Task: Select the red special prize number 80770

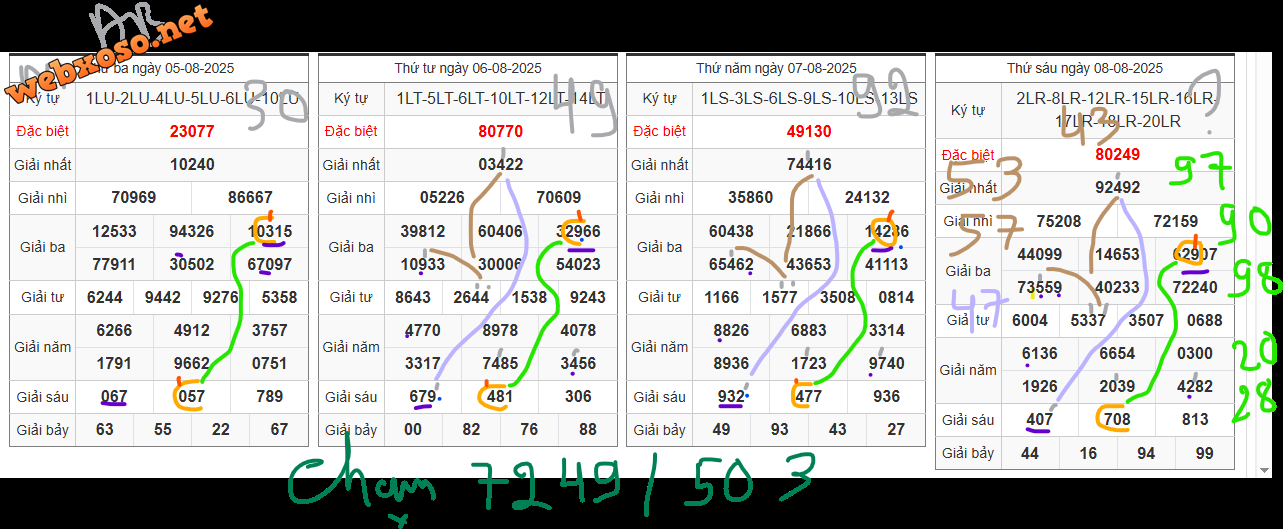Action: tap(500, 131)
